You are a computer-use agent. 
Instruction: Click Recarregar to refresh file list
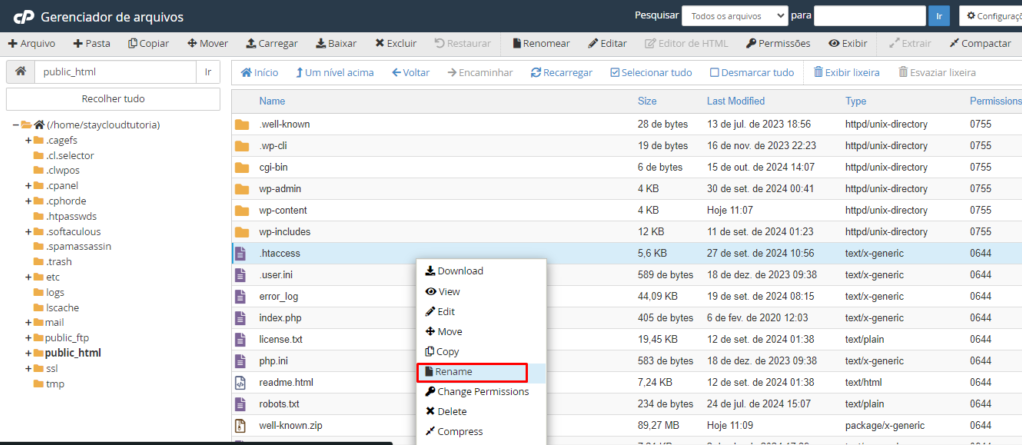point(561,73)
